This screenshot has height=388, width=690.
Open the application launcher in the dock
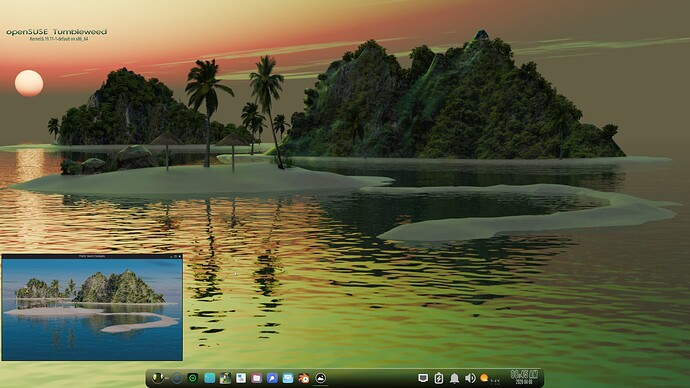[x=158, y=378]
